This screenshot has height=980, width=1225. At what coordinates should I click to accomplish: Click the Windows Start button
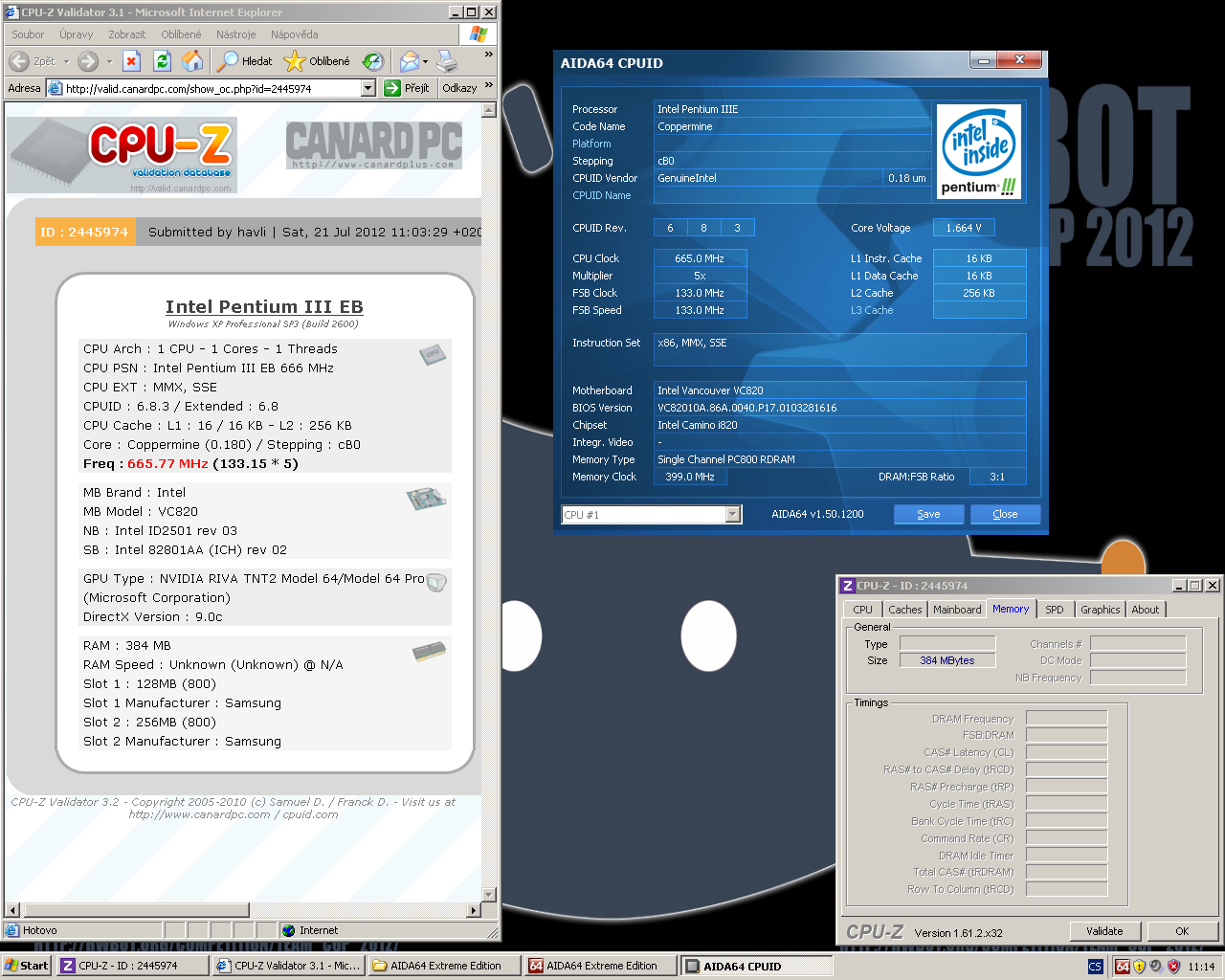[x=27, y=966]
